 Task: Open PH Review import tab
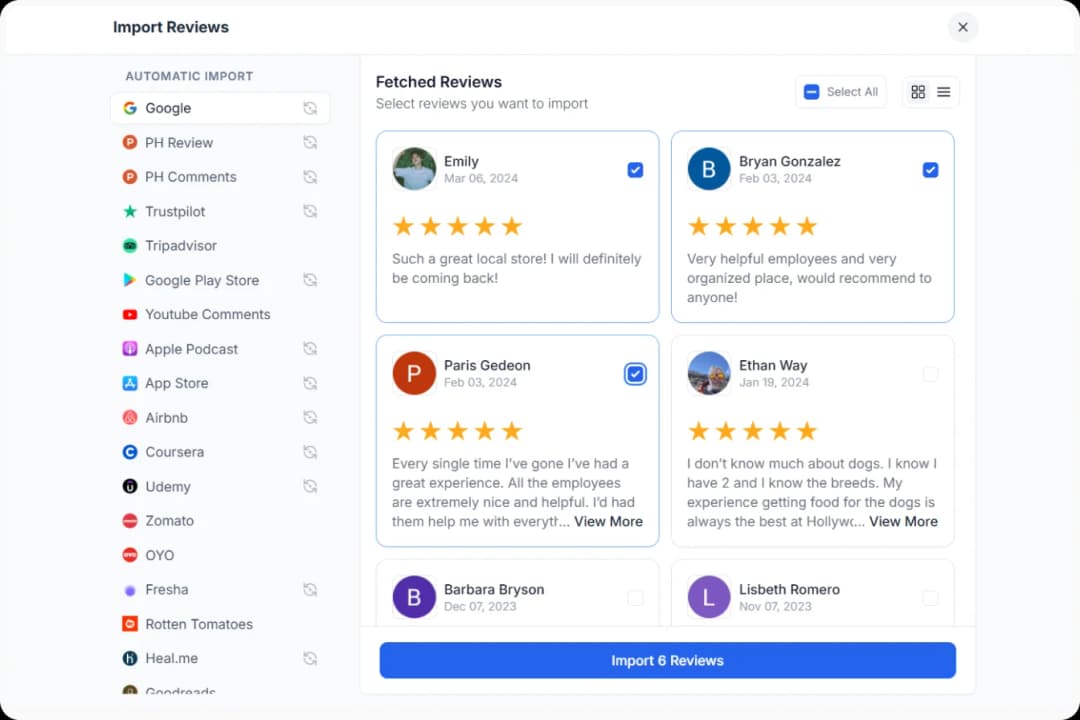click(180, 142)
